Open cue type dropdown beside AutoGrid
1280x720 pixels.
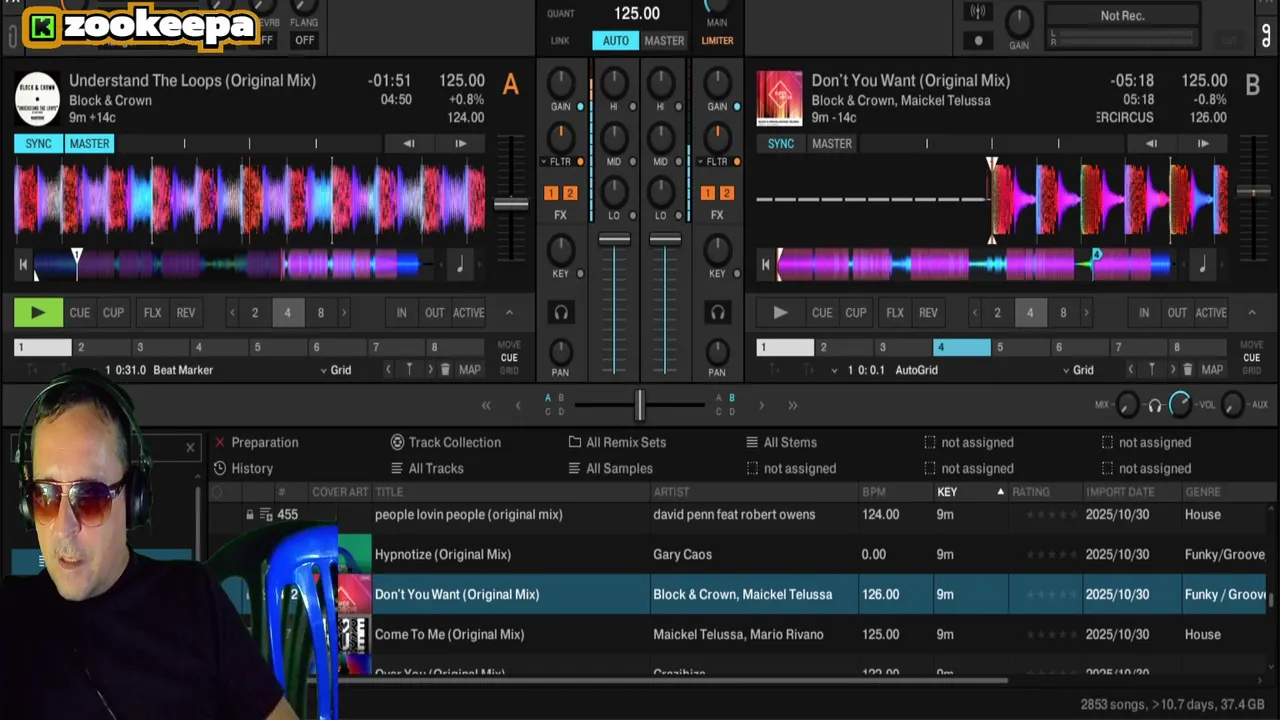coord(835,370)
